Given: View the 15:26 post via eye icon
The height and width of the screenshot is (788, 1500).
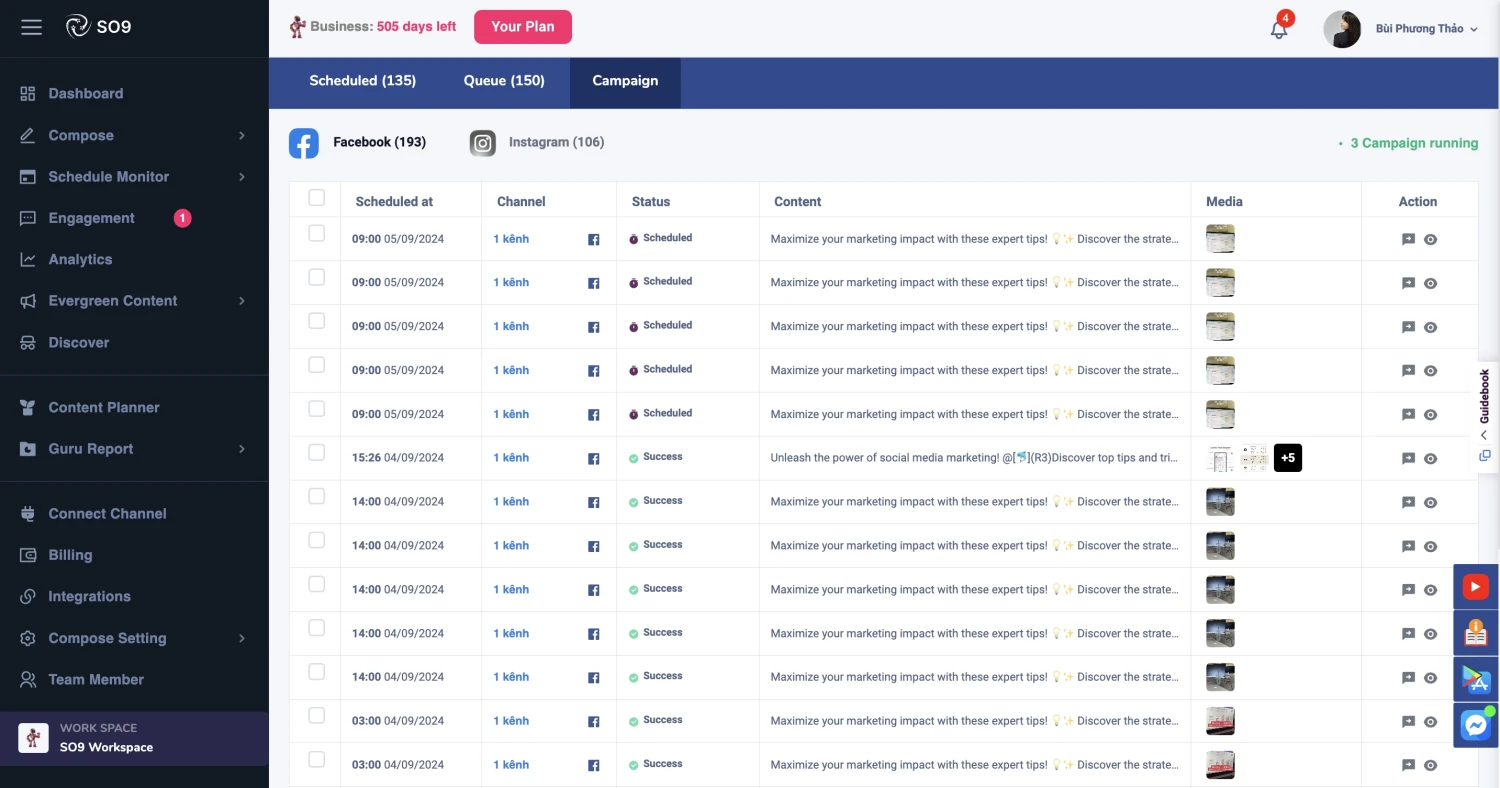Looking at the screenshot, I should tap(1430, 459).
